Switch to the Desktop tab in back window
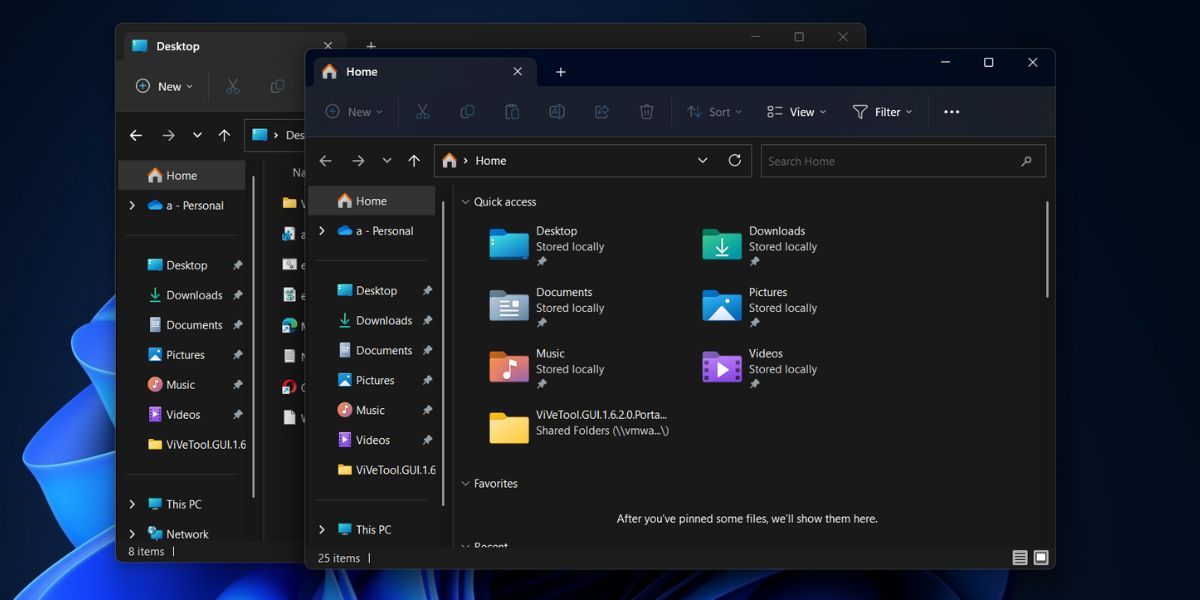 [x=180, y=45]
